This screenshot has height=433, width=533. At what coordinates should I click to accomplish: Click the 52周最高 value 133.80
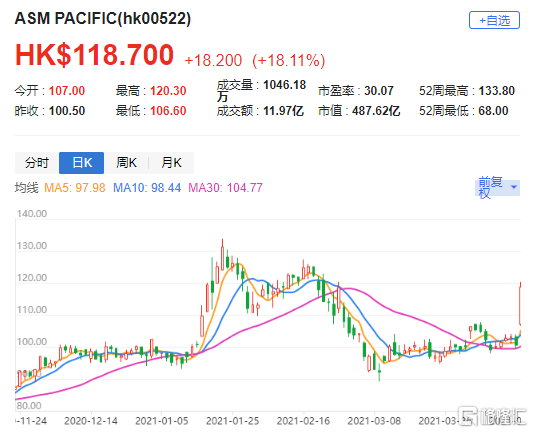point(497,91)
